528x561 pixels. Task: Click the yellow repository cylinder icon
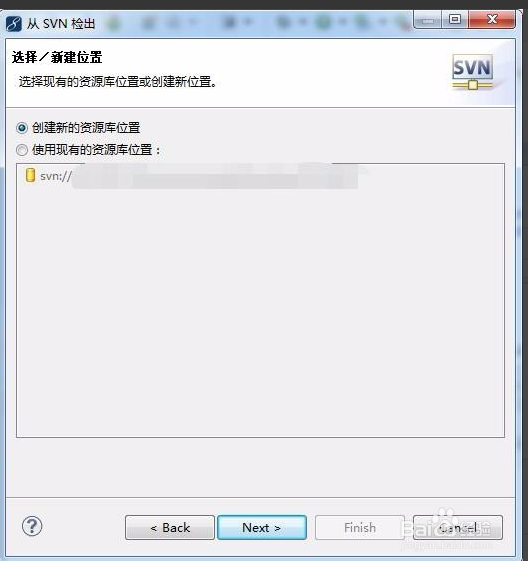click(30, 175)
